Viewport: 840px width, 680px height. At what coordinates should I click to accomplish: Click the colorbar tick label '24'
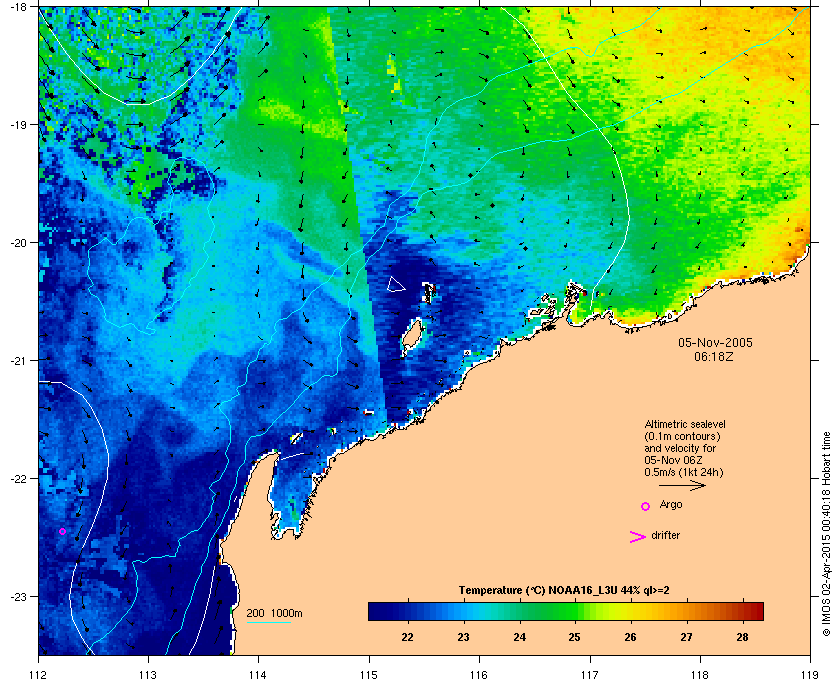519,637
